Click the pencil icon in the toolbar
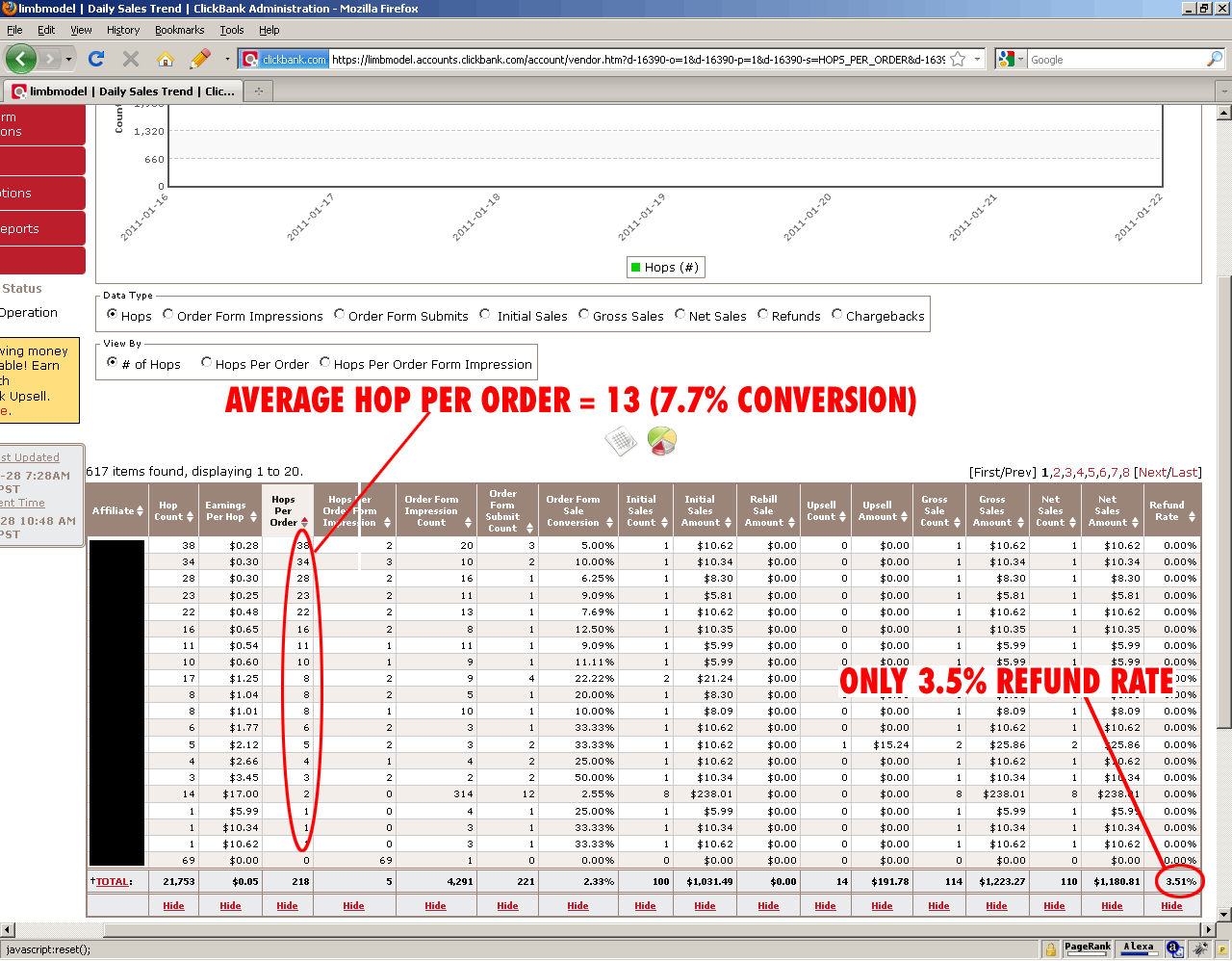This screenshot has height=961, width=1232. point(200,60)
